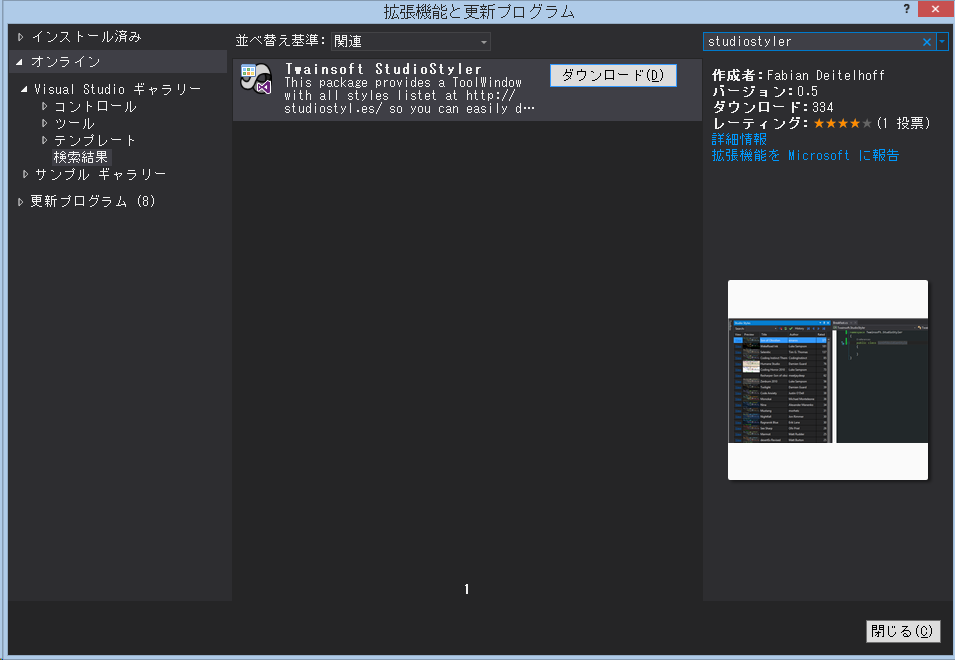Select the 検索結果 tree item
The height and width of the screenshot is (660, 955).
80,157
